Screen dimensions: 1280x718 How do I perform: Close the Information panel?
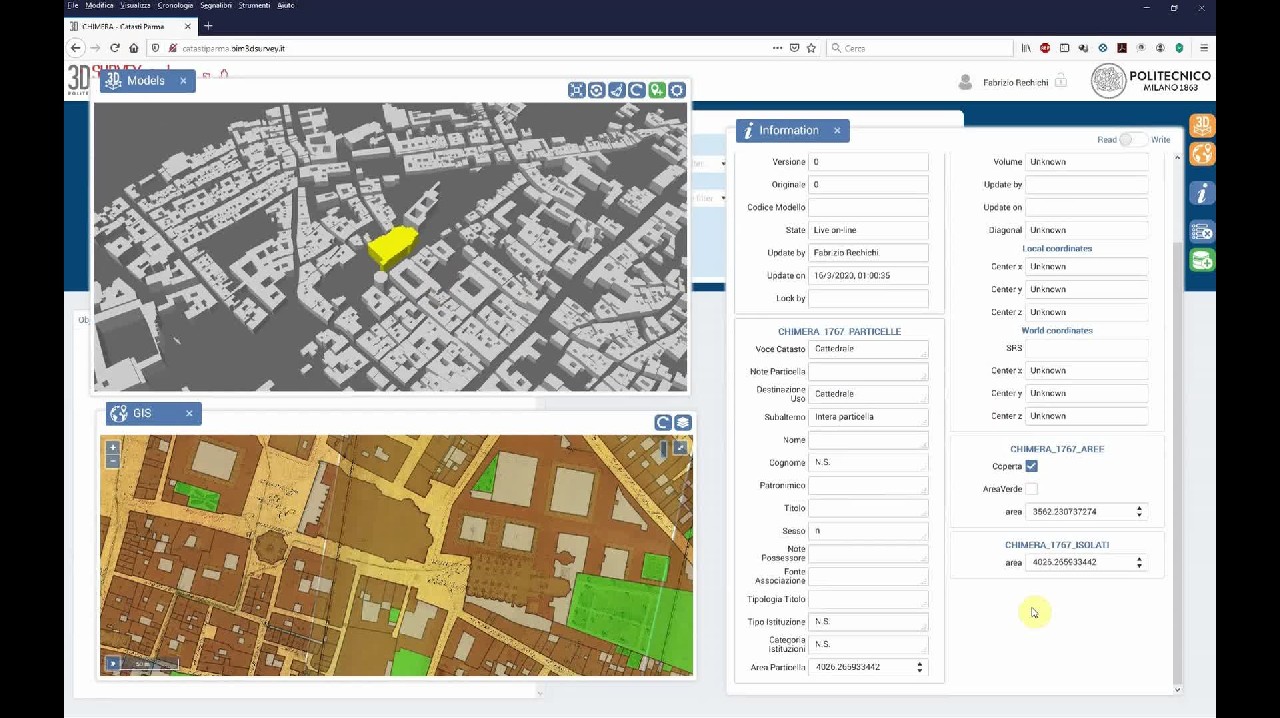837,131
